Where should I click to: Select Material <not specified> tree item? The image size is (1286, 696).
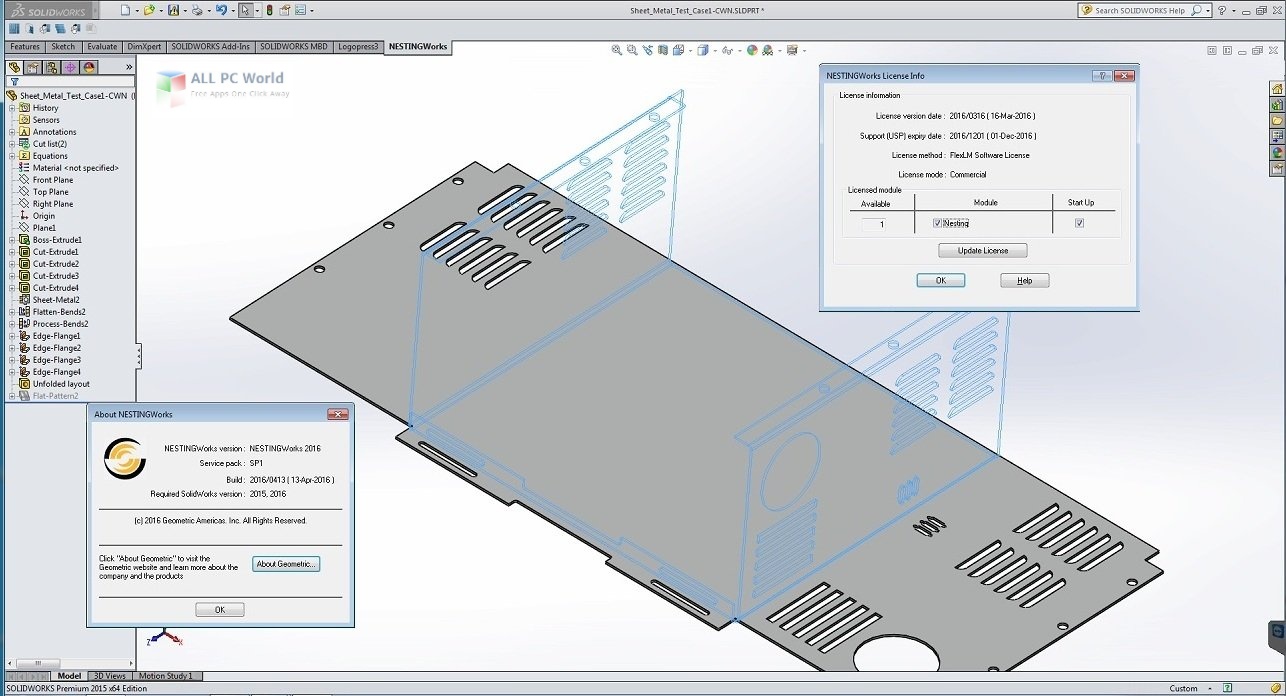(x=76, y=168)
